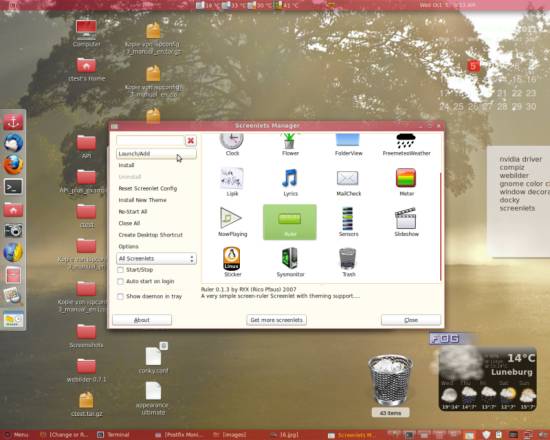
Task: Toggle Auto start on login
Action: click(120, 281)
